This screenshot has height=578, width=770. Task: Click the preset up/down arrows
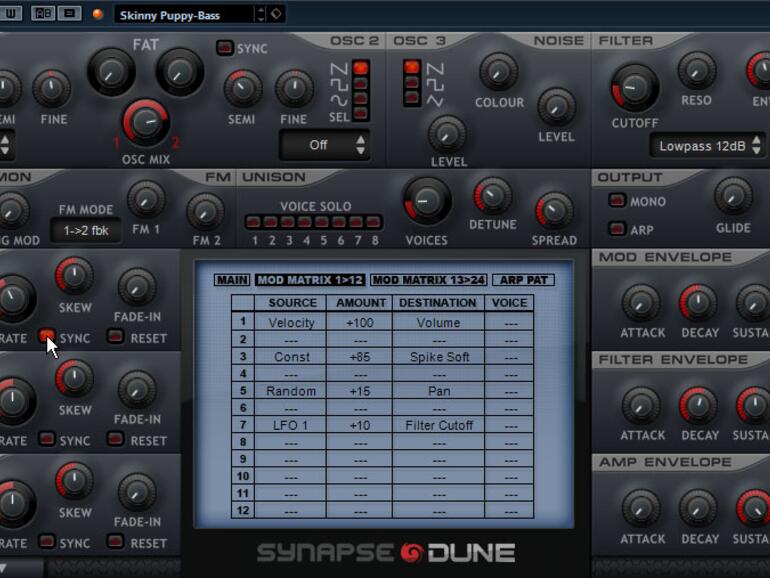pos(261,14)
